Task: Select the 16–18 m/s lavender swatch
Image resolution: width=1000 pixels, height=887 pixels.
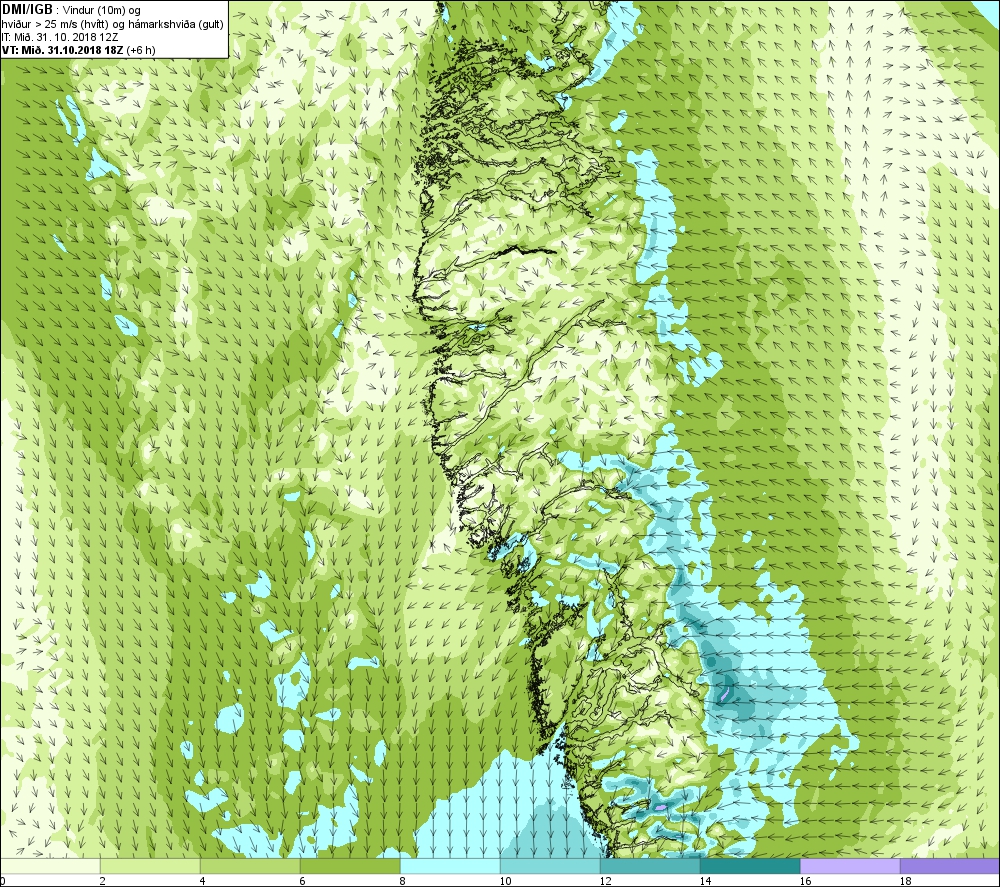Action: point(850,865)
